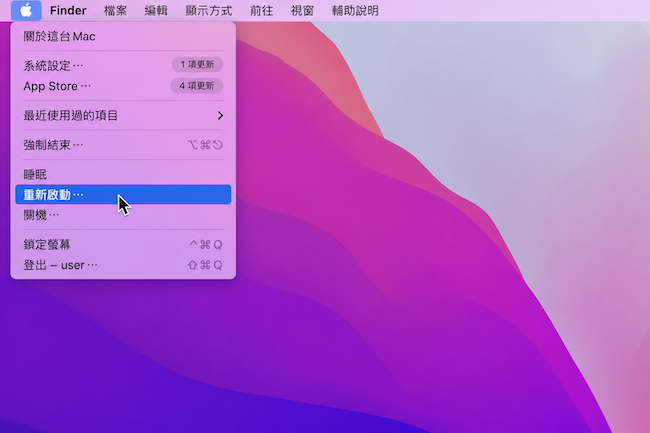Click the 1 項更新 badge
Screen dimensions: 650x433
point(197,65)
